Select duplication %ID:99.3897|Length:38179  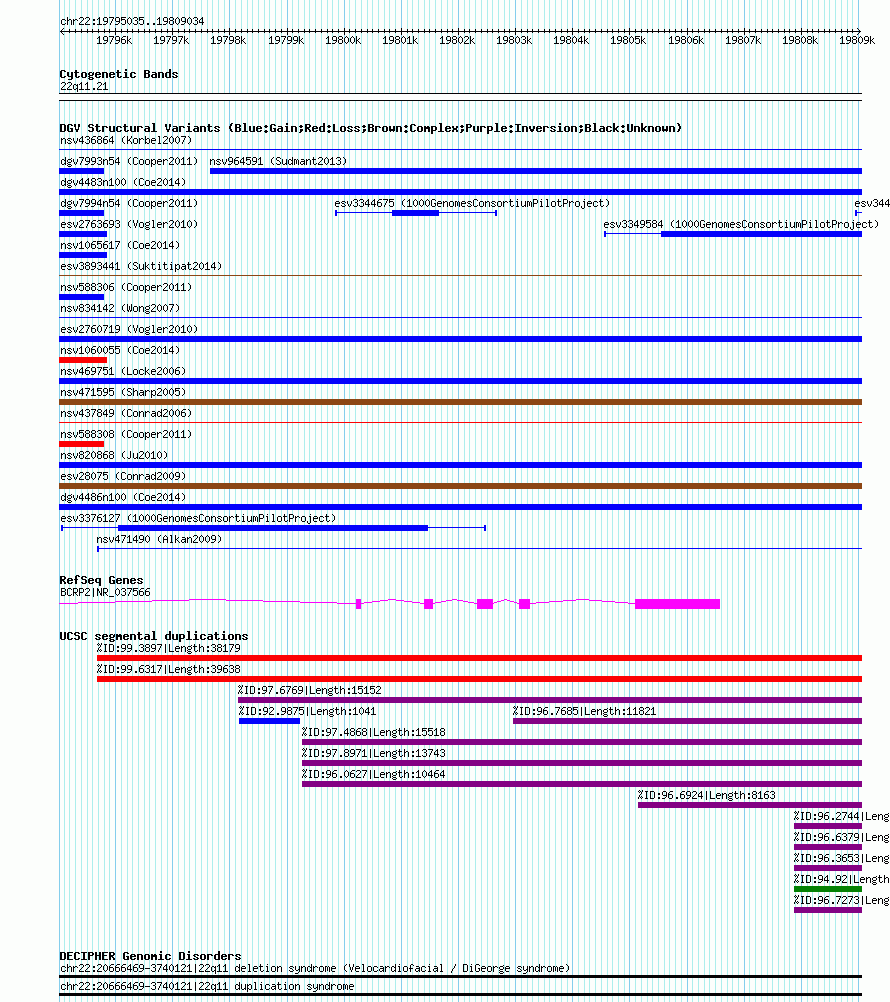(x=169, y=649)
